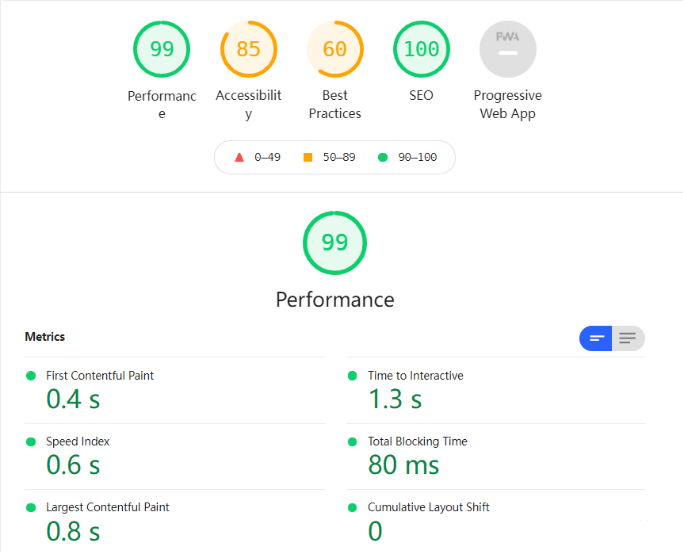Click green dot beside Speed Index
Image resolution: width=683 pixels, height=552 pixels.
[x=31, y=442]
